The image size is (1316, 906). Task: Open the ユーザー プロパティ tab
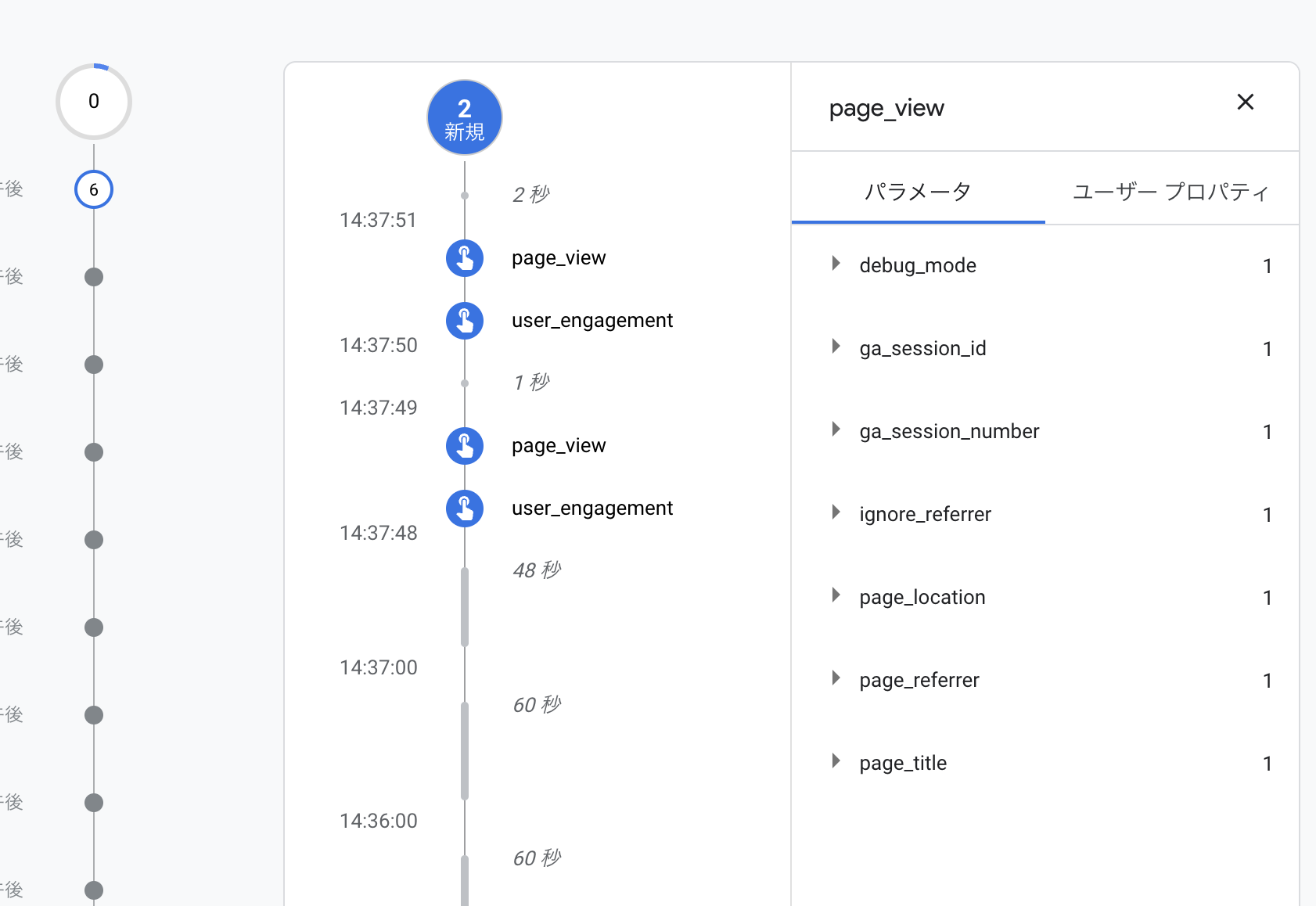coord(1171,192)
